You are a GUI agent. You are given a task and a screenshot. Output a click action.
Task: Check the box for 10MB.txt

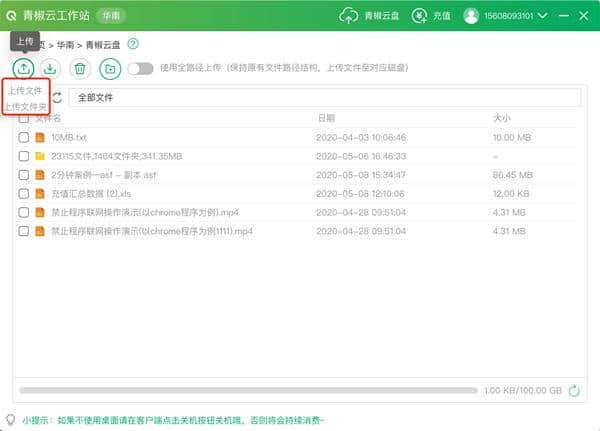click(24, 137)
